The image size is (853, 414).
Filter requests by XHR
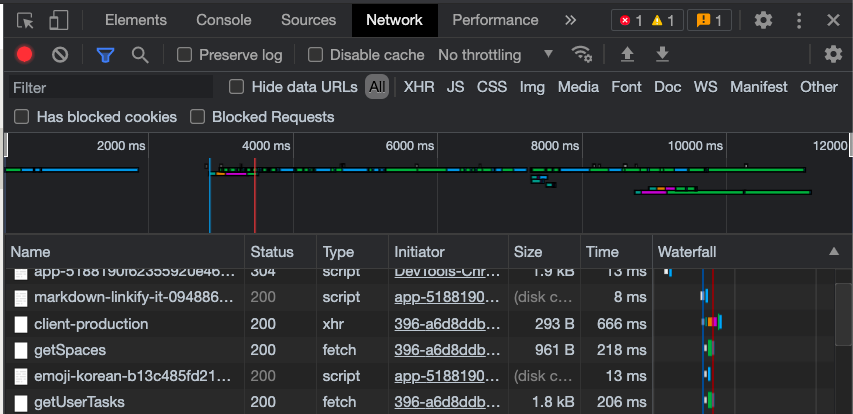pyautogui.click(x=419, y=87)
